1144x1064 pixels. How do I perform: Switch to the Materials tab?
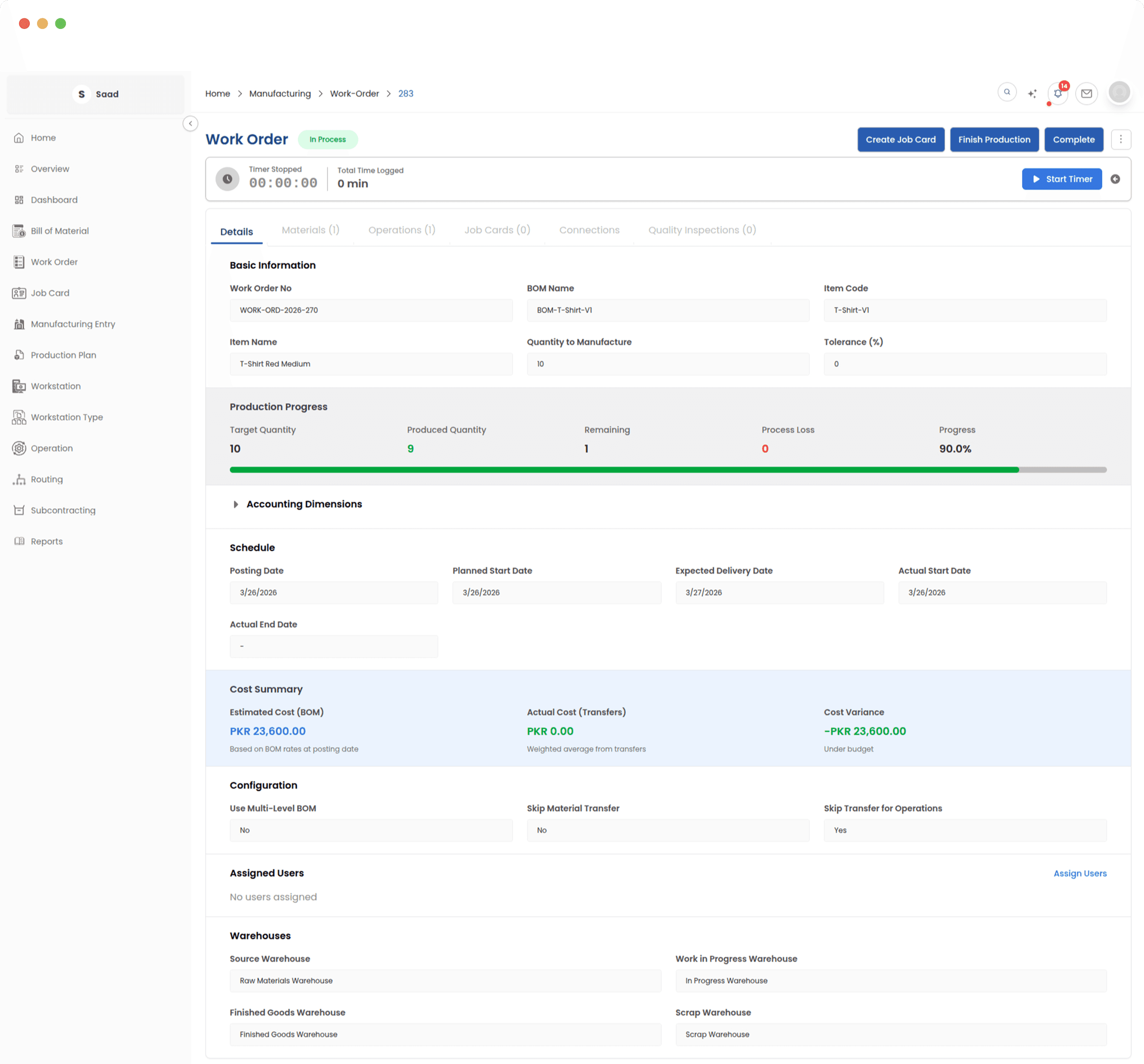click(310, 229)
